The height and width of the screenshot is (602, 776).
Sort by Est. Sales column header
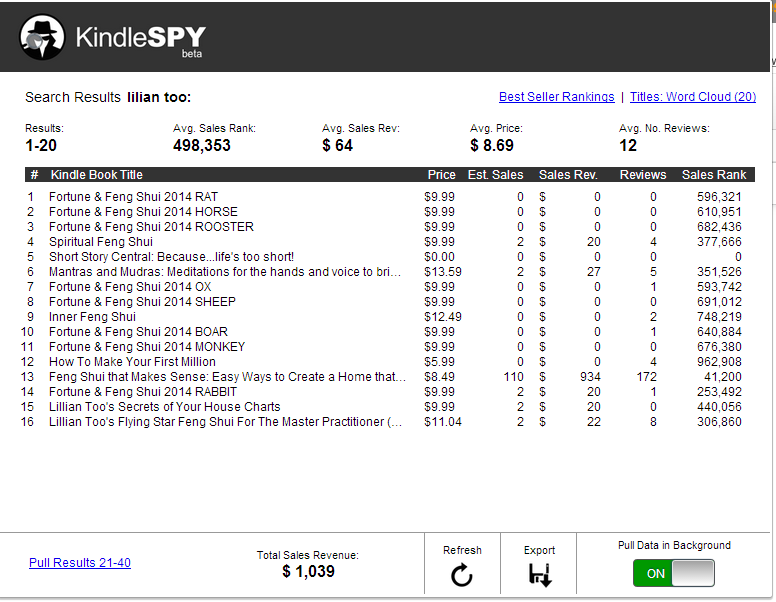pyautogui.click(x=495, y=175)
